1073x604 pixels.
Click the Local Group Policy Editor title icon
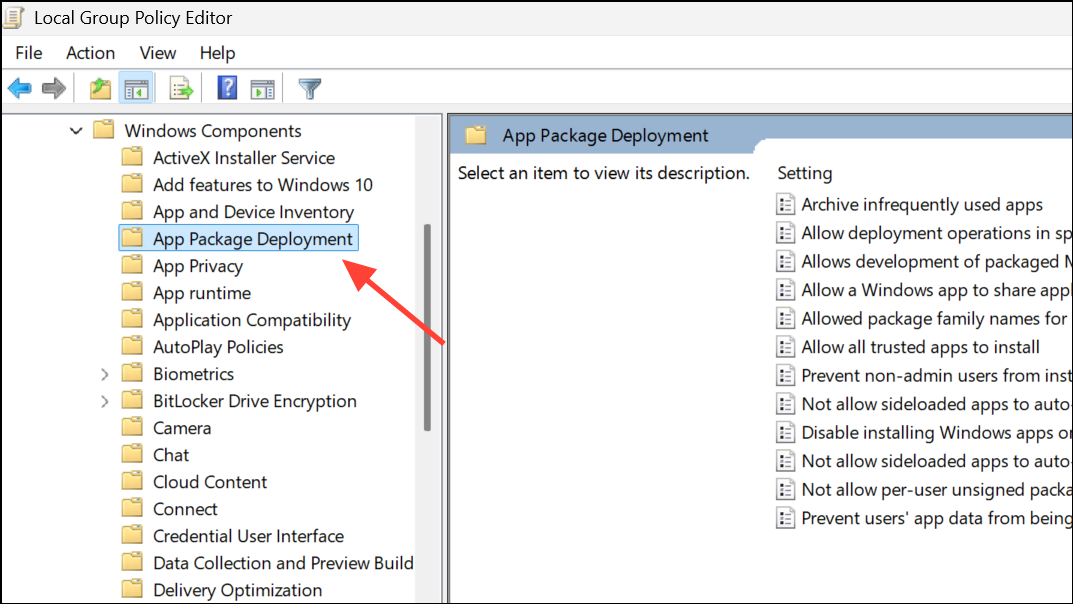click(x=14, y=17)
